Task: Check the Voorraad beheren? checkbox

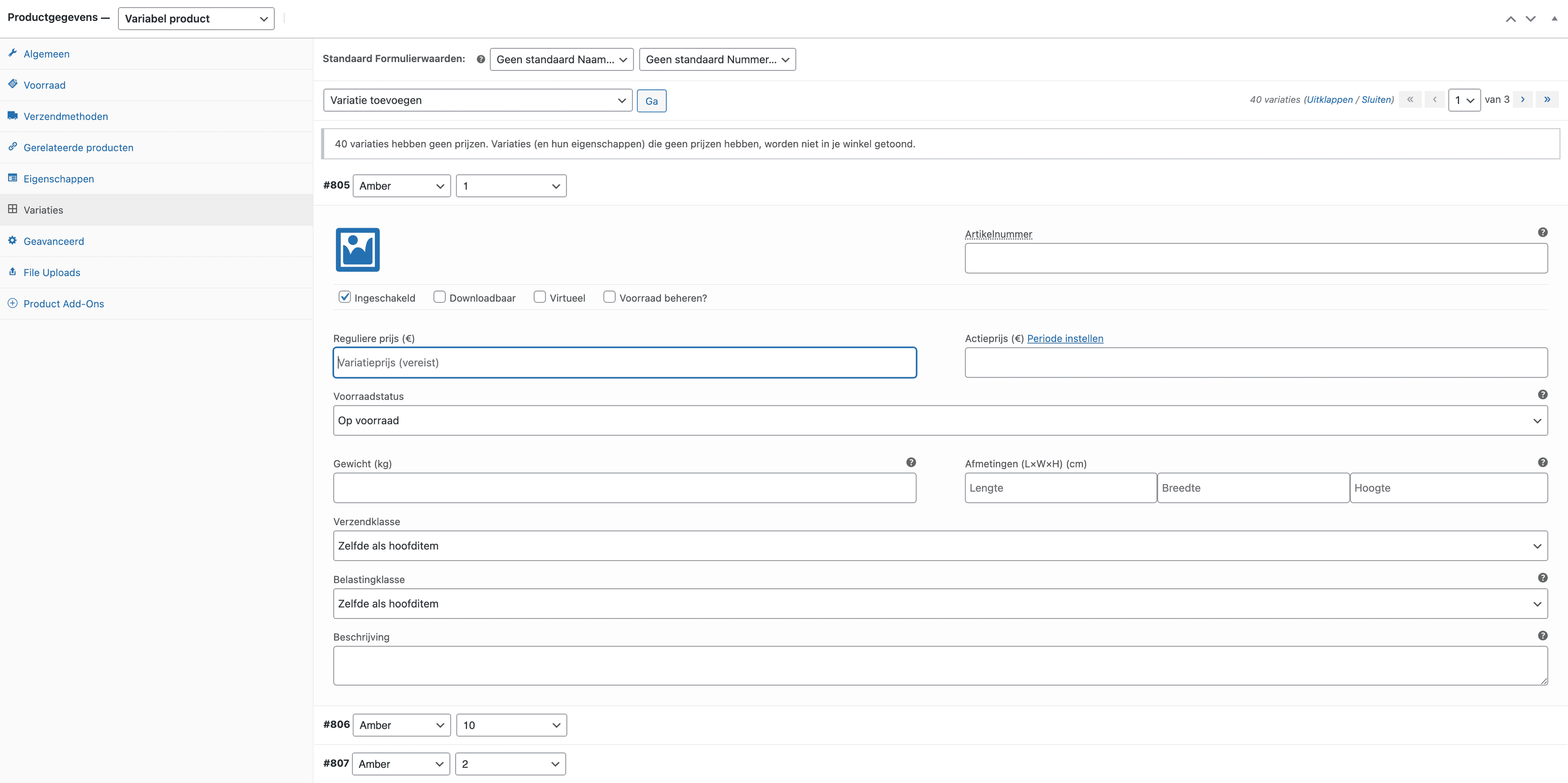Action: [x=609, y=297]
